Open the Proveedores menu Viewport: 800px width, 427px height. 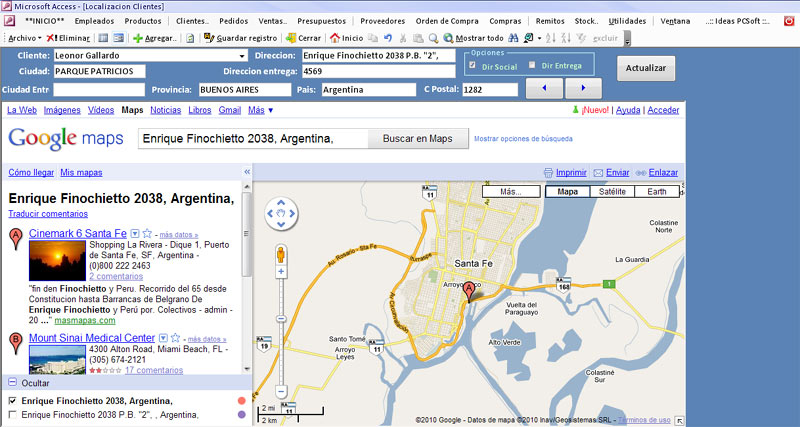(x=382, y=20)
